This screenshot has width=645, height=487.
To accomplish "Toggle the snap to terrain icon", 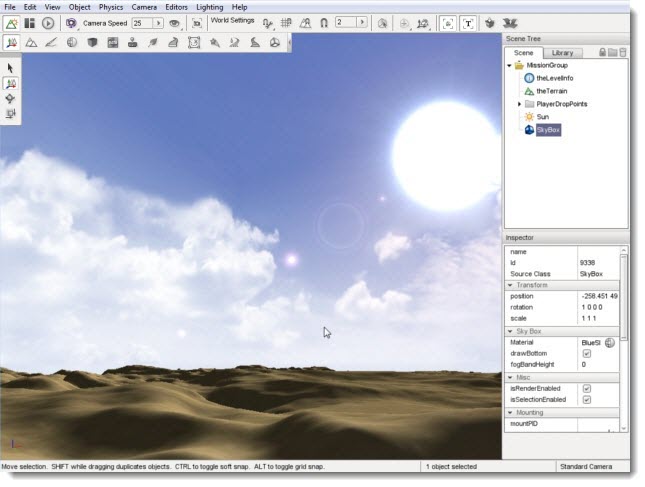I will 305,23.
